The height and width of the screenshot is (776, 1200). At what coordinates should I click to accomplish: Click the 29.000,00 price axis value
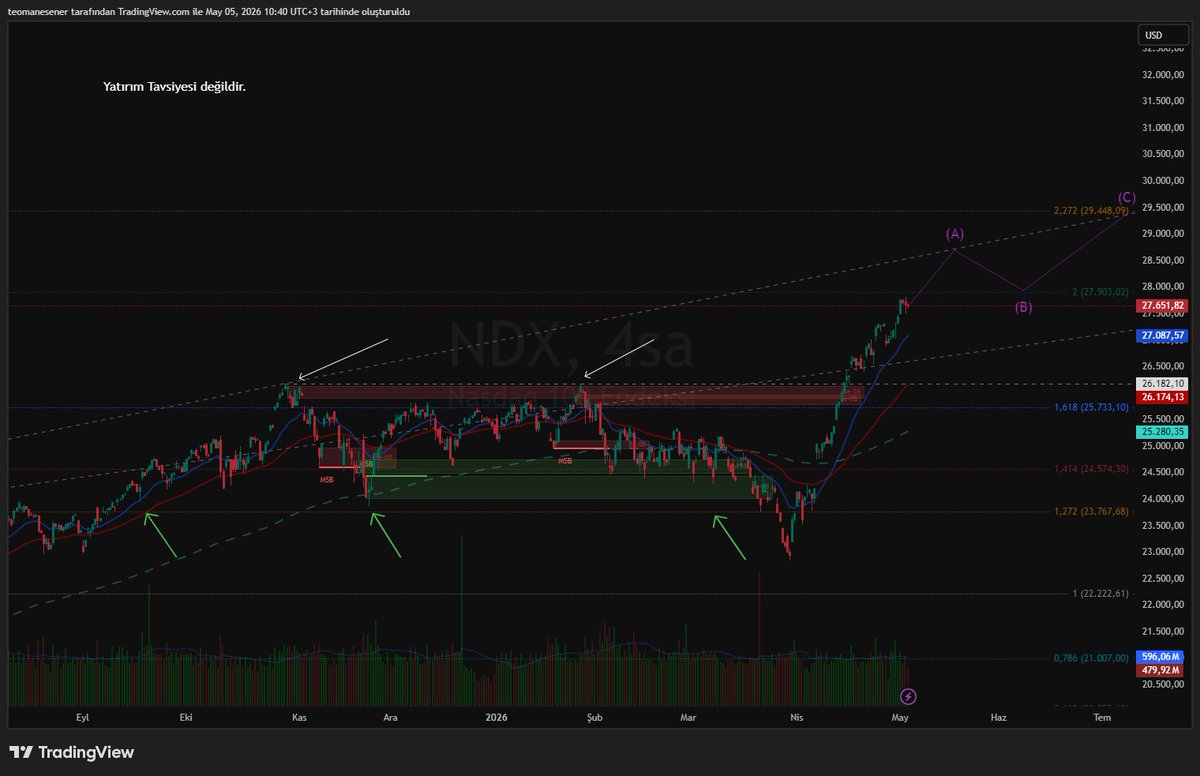pos(1164,233)
